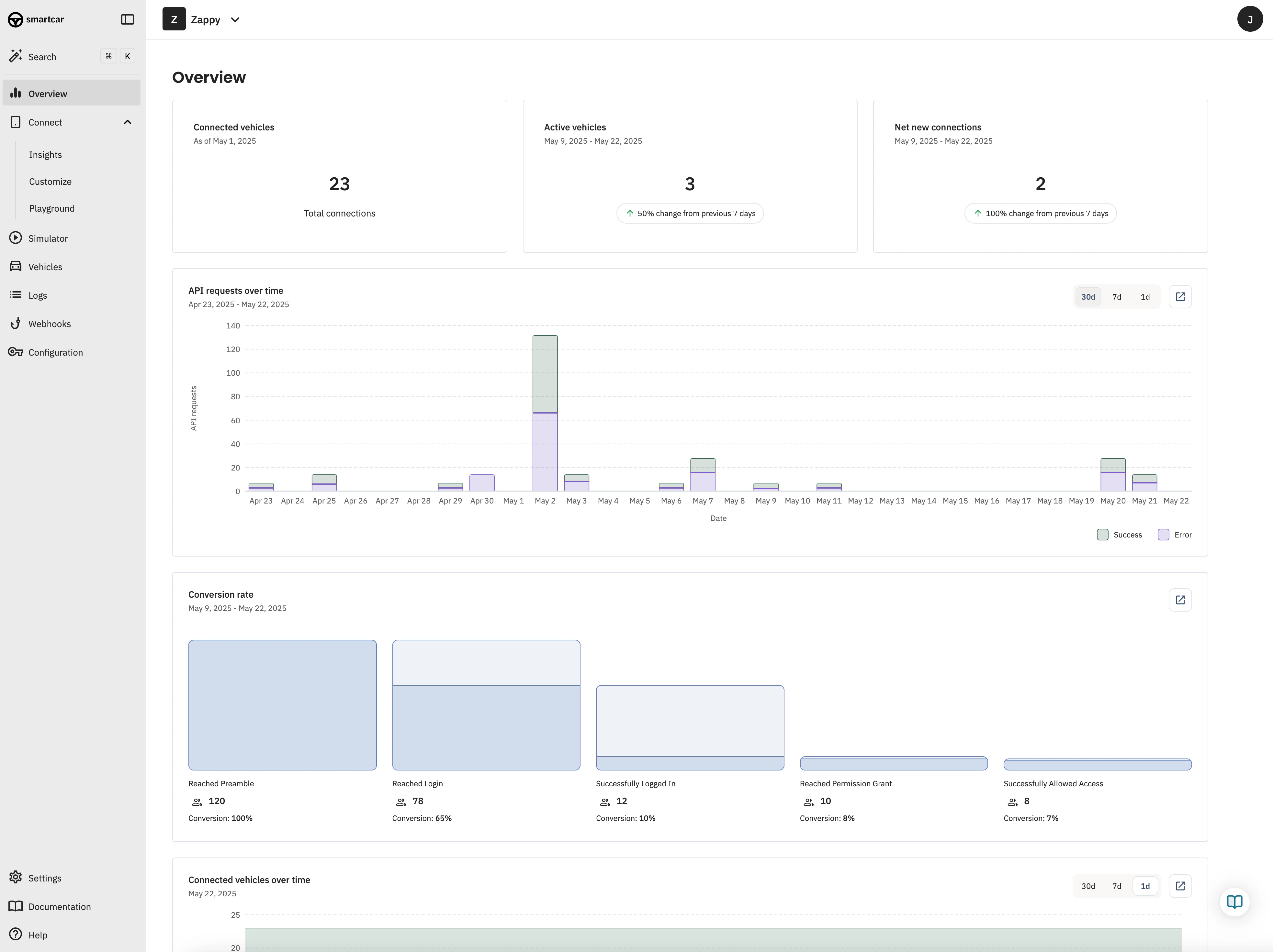Expand API requests chart in new view

[x=1180, y=297]
